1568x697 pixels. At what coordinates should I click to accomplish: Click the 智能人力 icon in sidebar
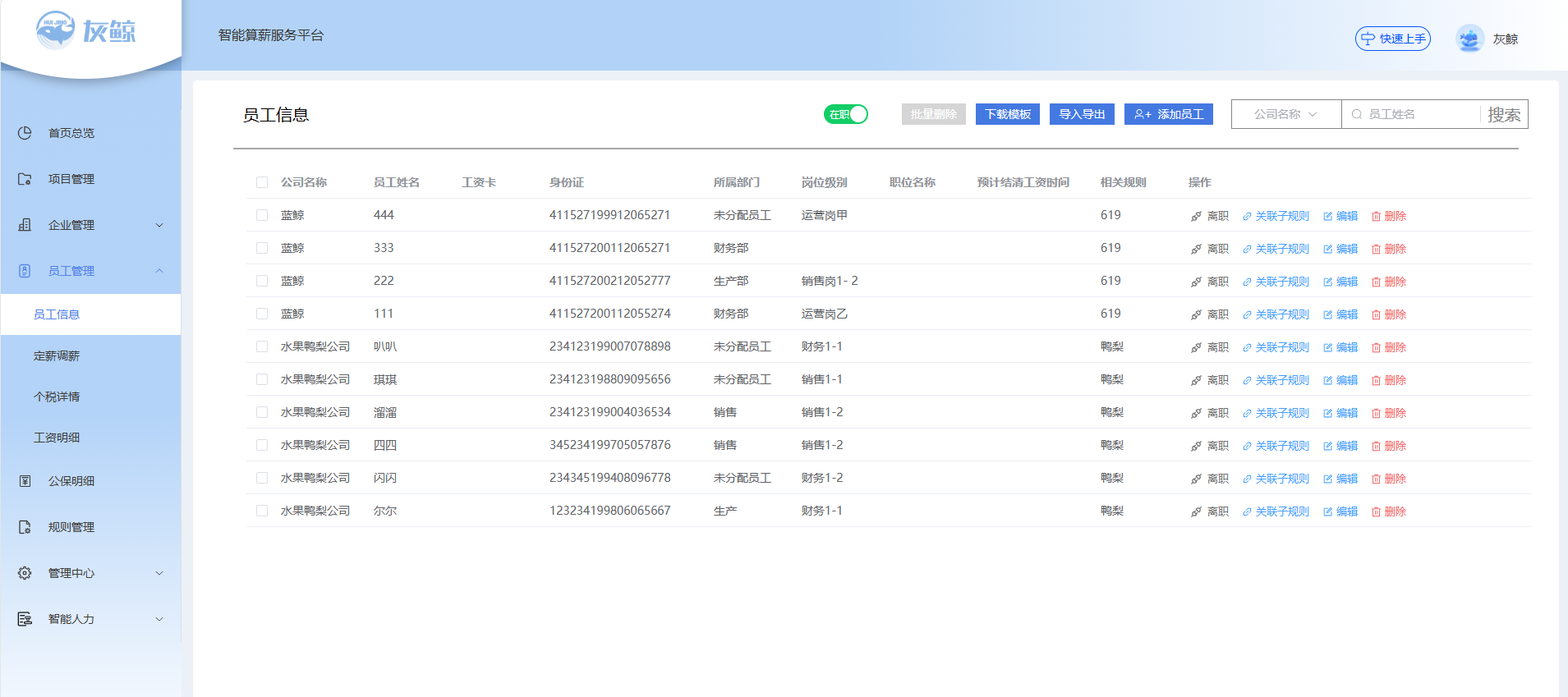(25, 619)
